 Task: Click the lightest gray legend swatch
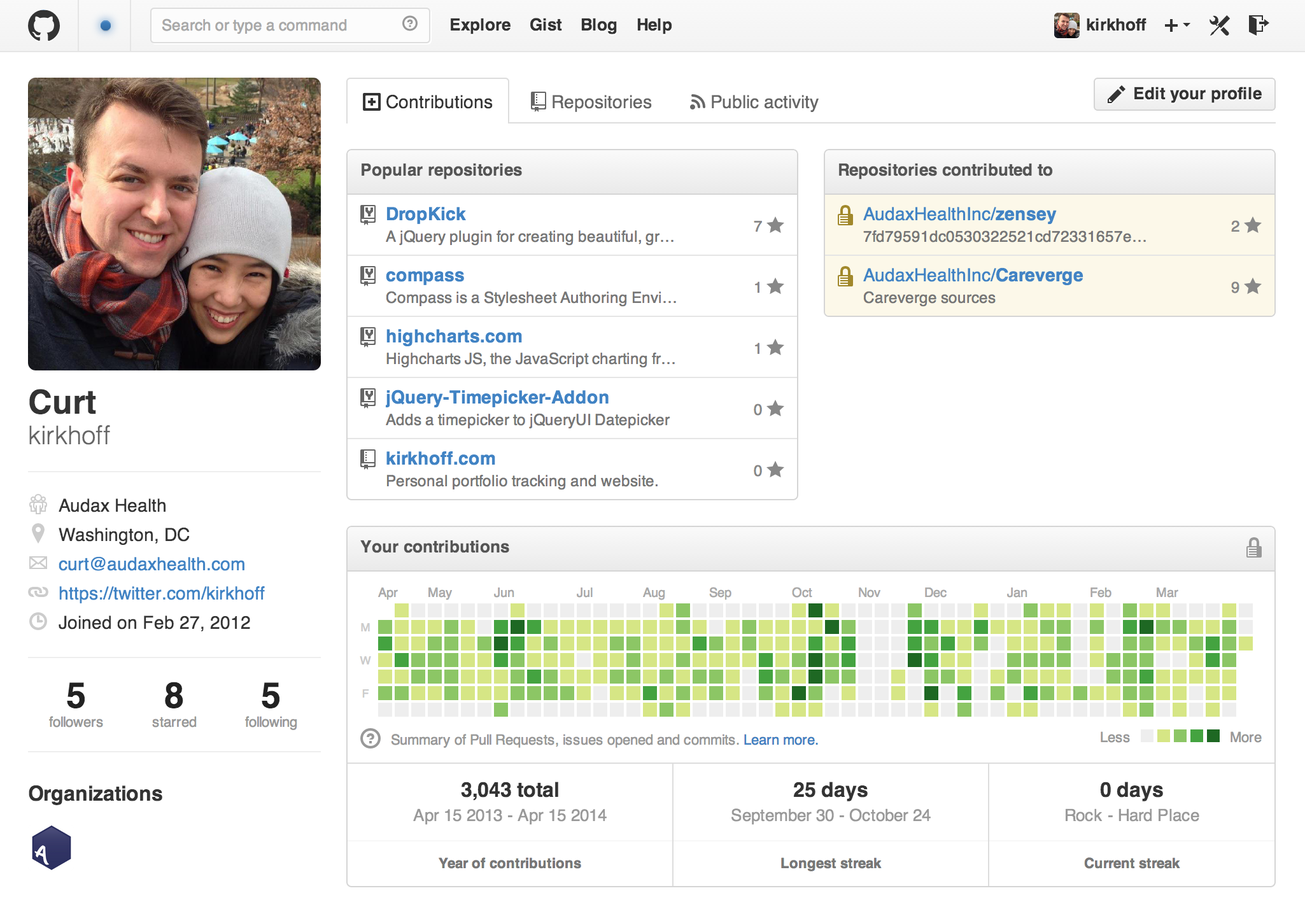(1146, 737)
